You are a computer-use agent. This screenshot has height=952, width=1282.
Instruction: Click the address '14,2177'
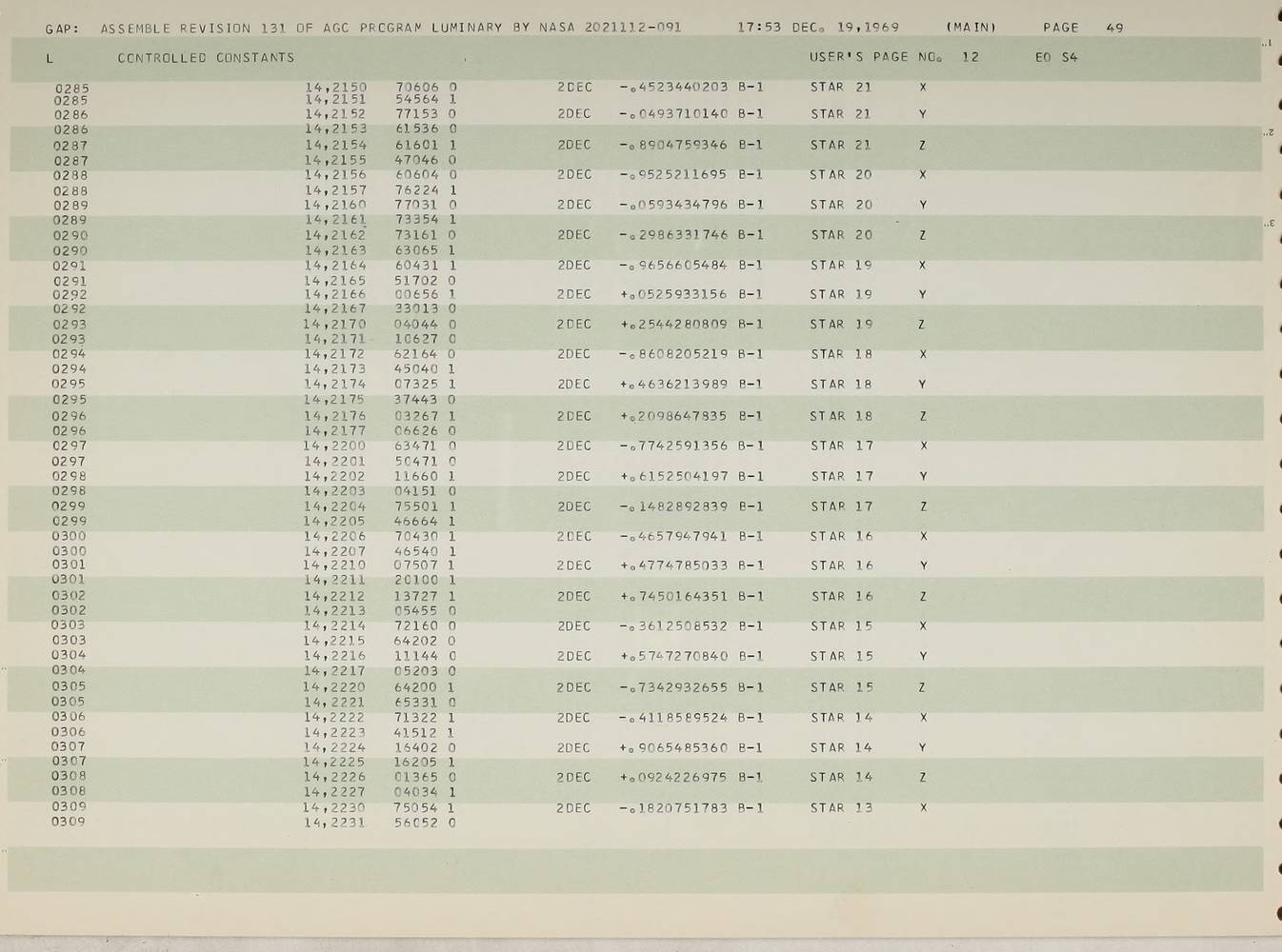coord(334,430)
